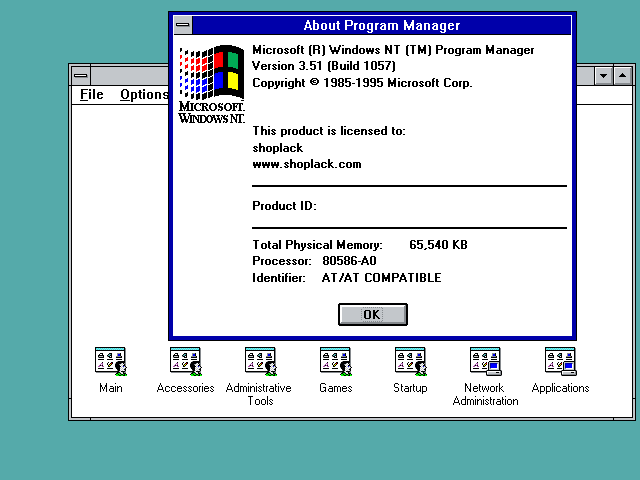
Task: Click the 65,540 KB memory value
Action: 438,244
